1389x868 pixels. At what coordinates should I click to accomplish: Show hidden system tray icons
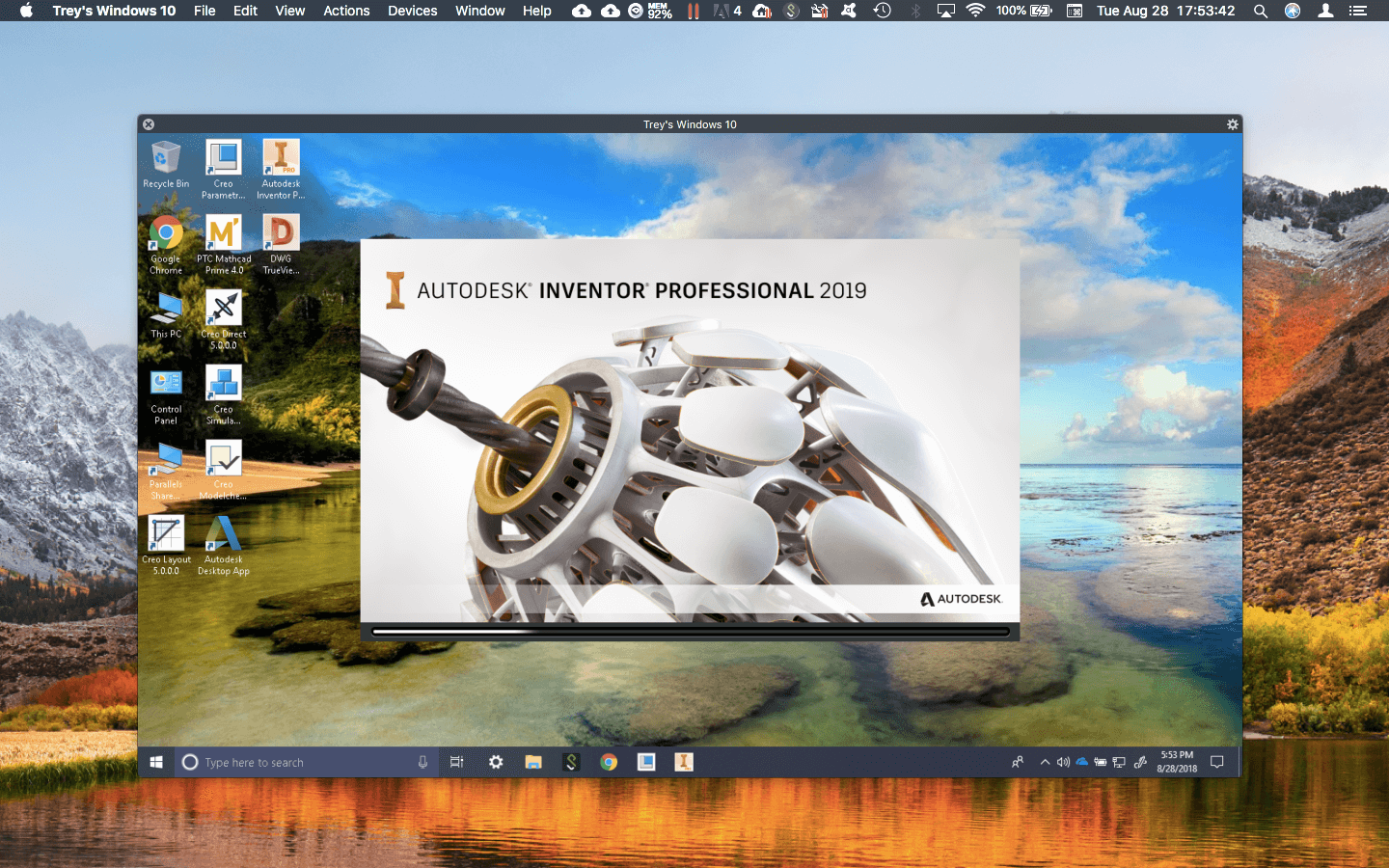pyautogui.click(x=1045, y=762)
